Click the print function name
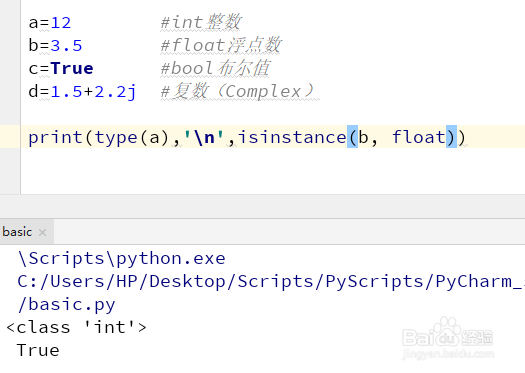The image size is (525, 373). click(x=55, y=137)
